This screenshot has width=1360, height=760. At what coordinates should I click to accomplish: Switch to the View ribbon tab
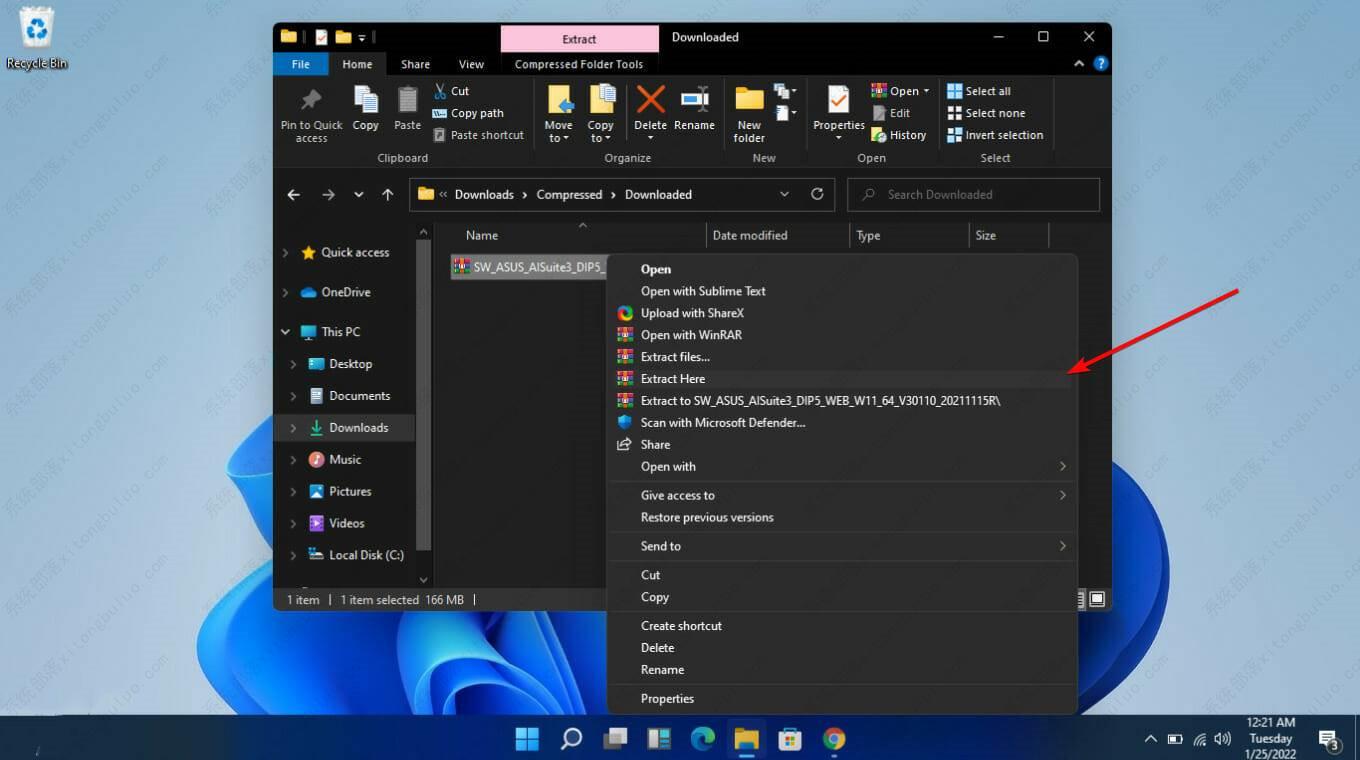coord(471,64)
